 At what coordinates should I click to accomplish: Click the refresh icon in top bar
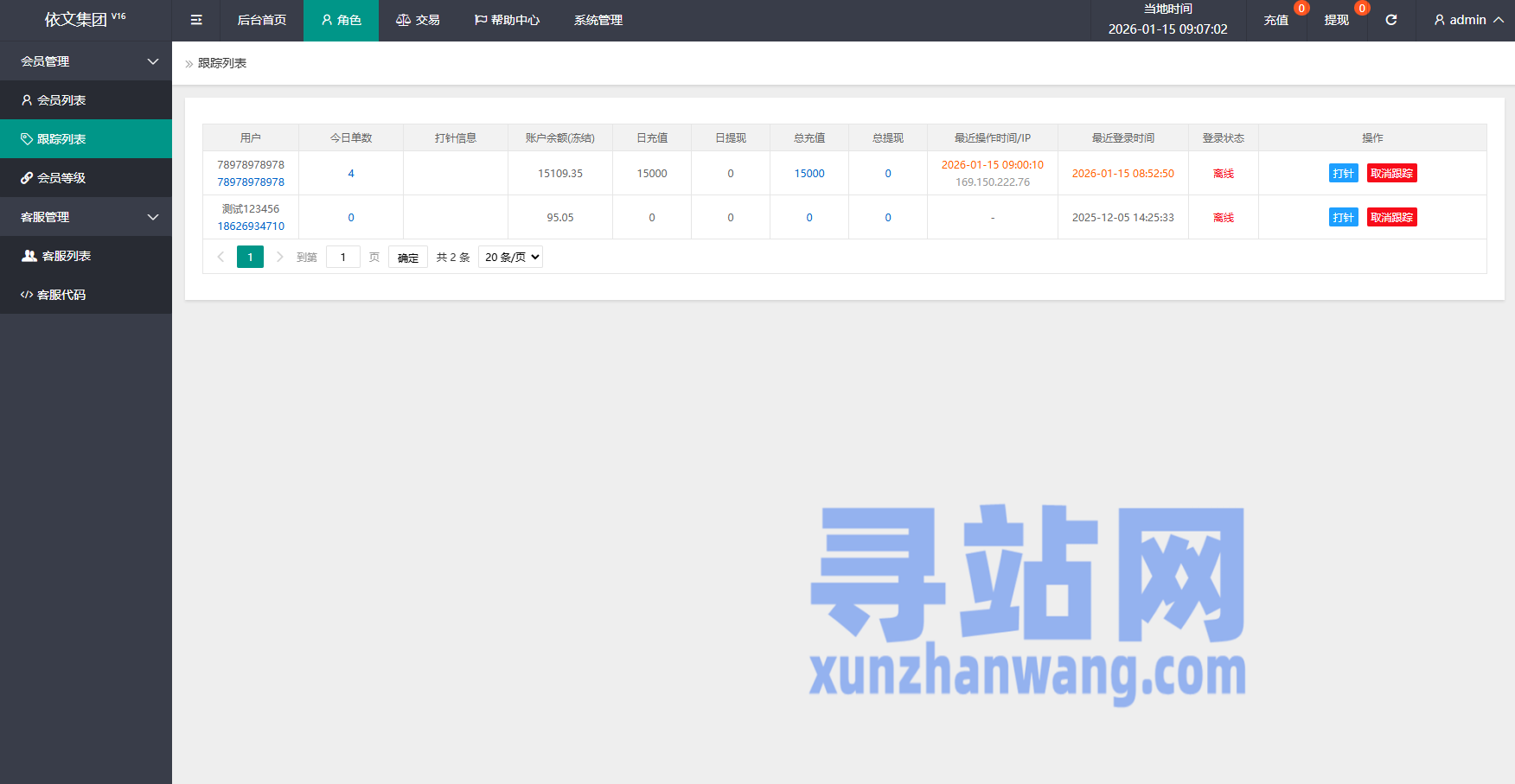[1391, 20]
